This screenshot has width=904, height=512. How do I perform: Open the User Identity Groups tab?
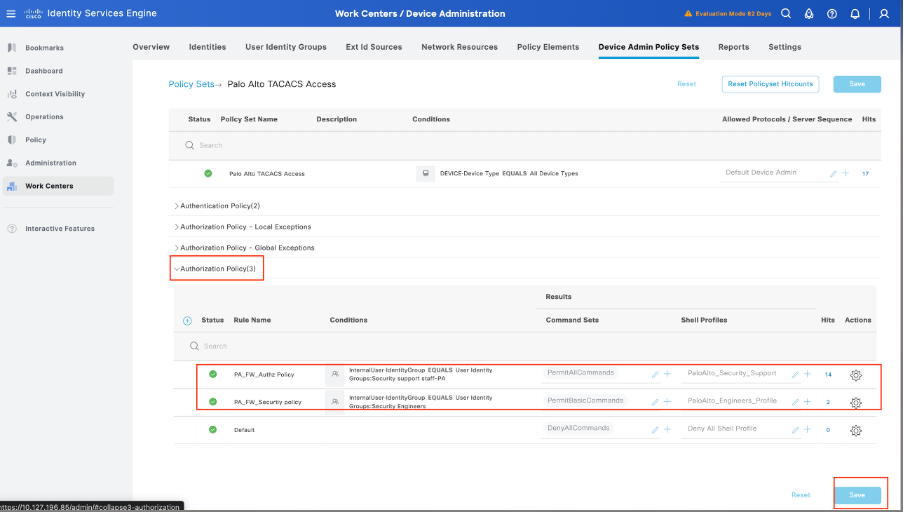coord(286,47)
